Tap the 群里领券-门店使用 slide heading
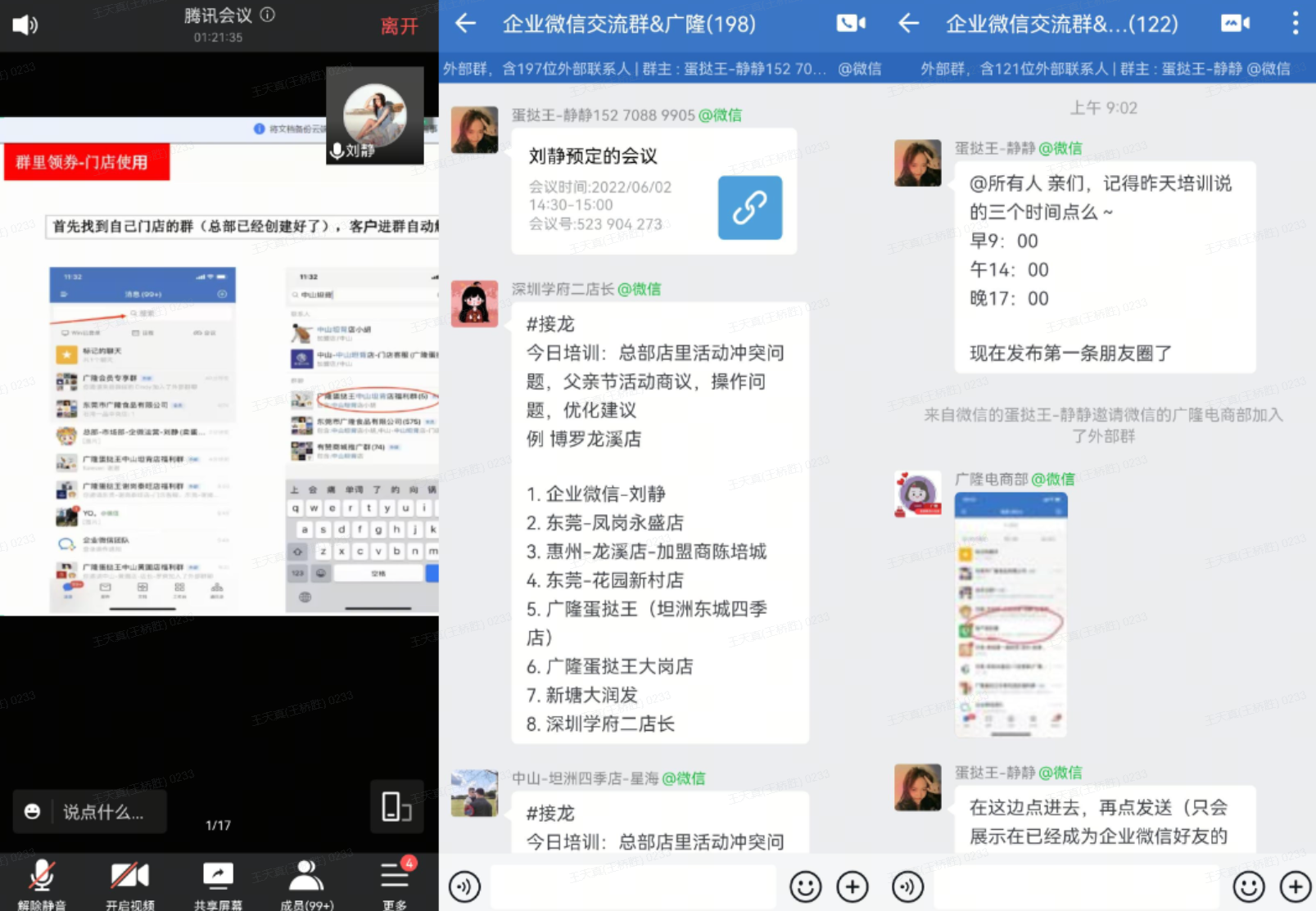 tap(85, 162)
